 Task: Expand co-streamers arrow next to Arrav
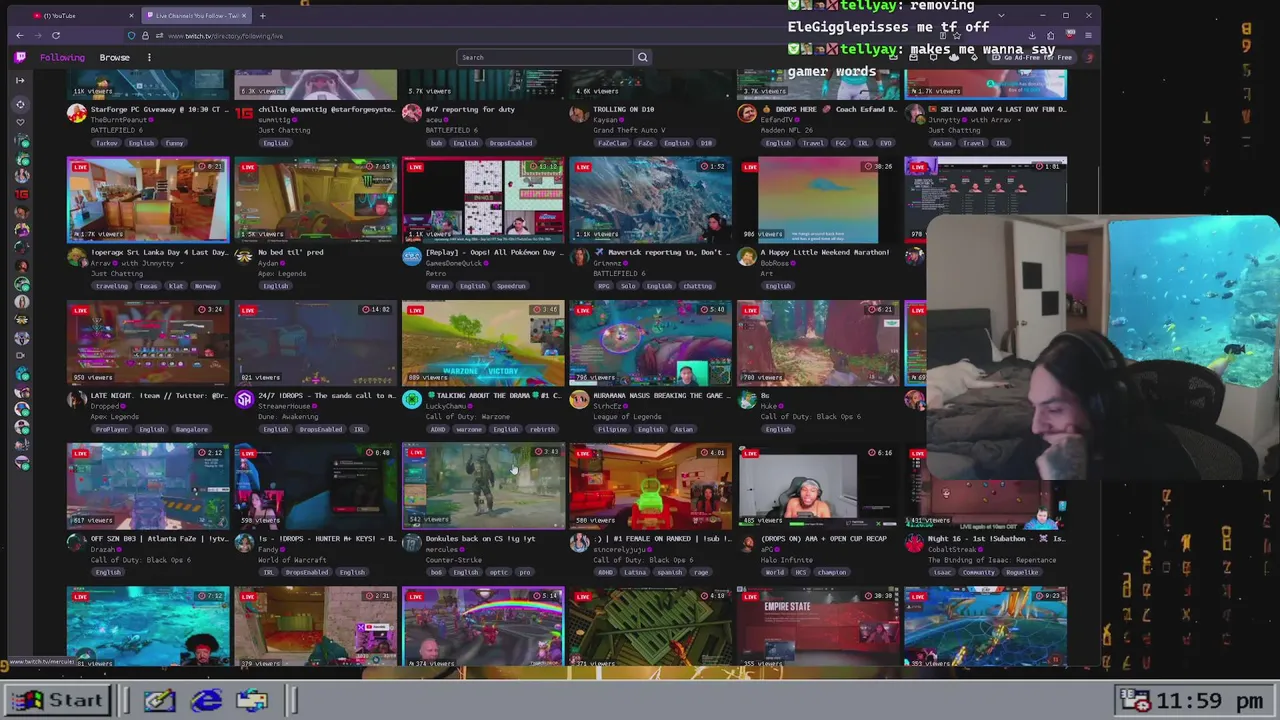182,263
